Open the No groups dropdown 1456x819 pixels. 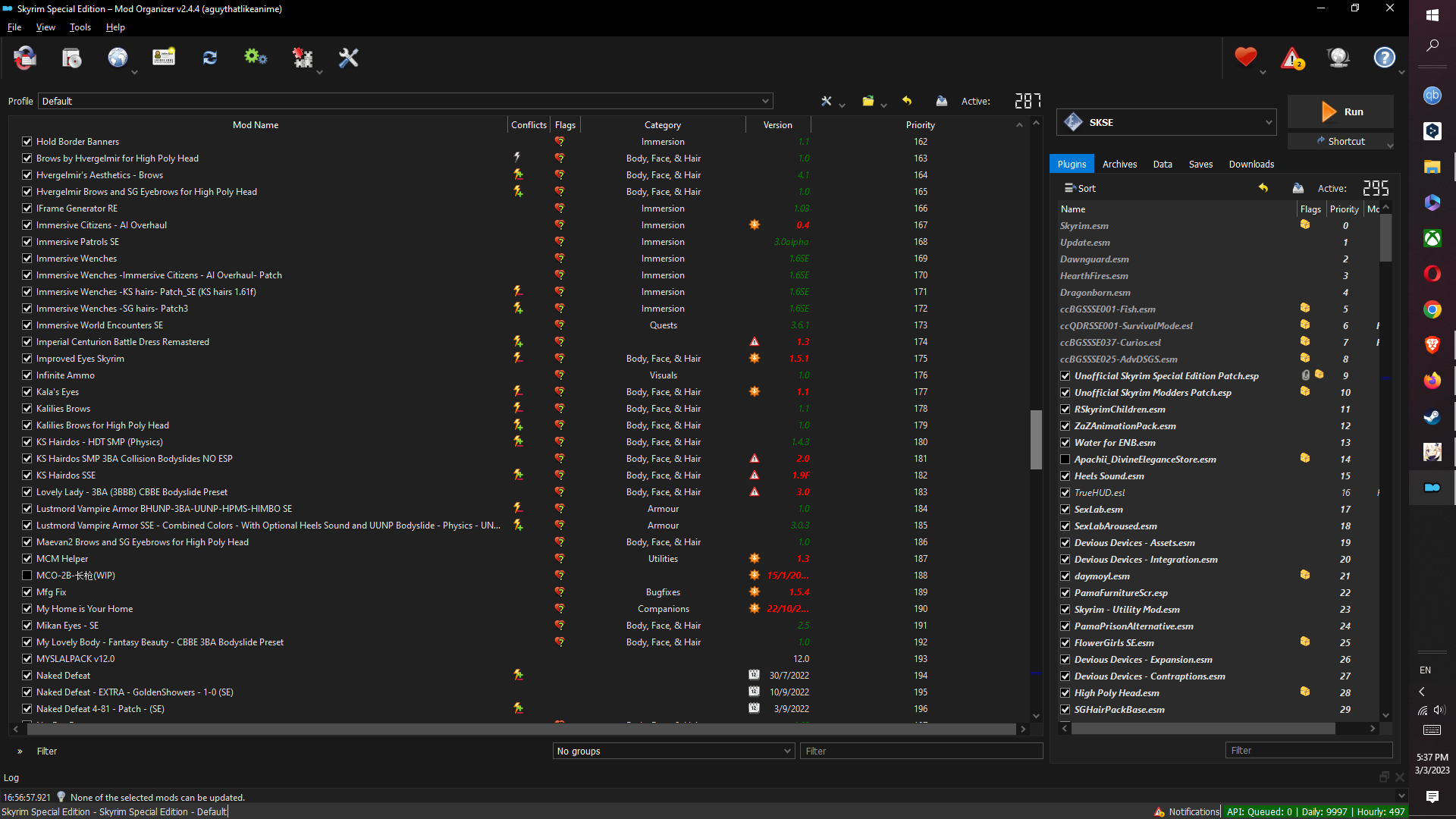673,751
